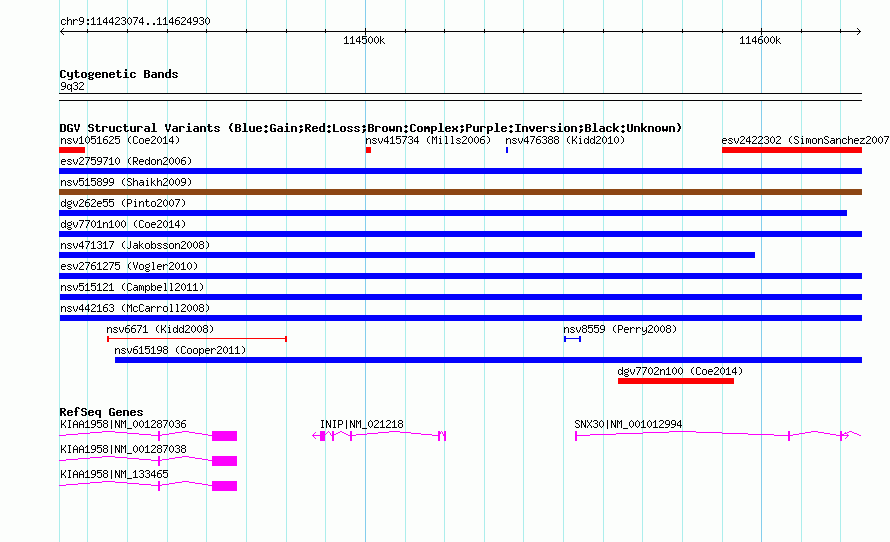The width and height of the screenshot is (890, 542).
Task: Select the INIP gene model glyph
Action: tap(379, 435)
